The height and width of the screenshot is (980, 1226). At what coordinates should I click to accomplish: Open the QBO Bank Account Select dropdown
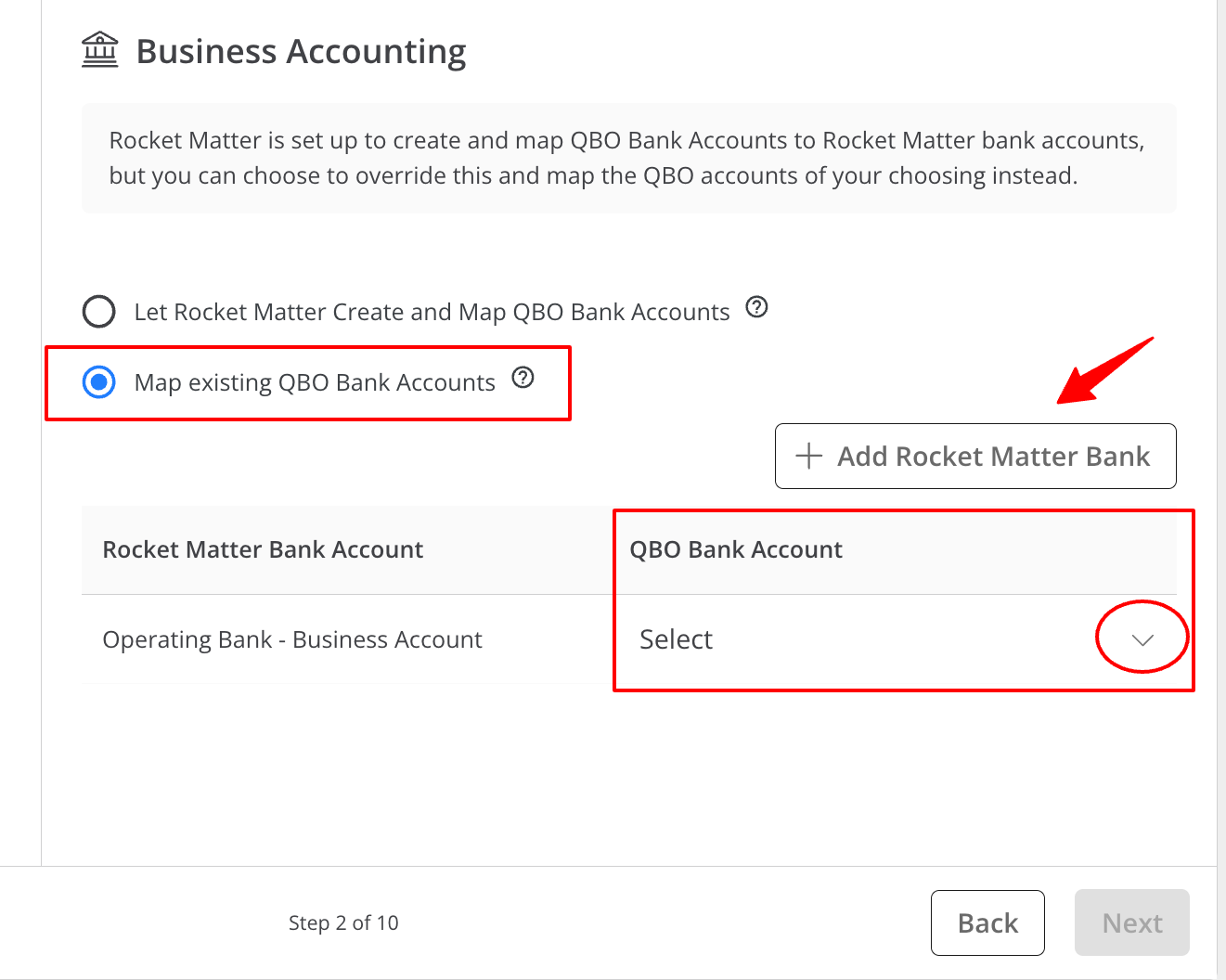(897, 639)
